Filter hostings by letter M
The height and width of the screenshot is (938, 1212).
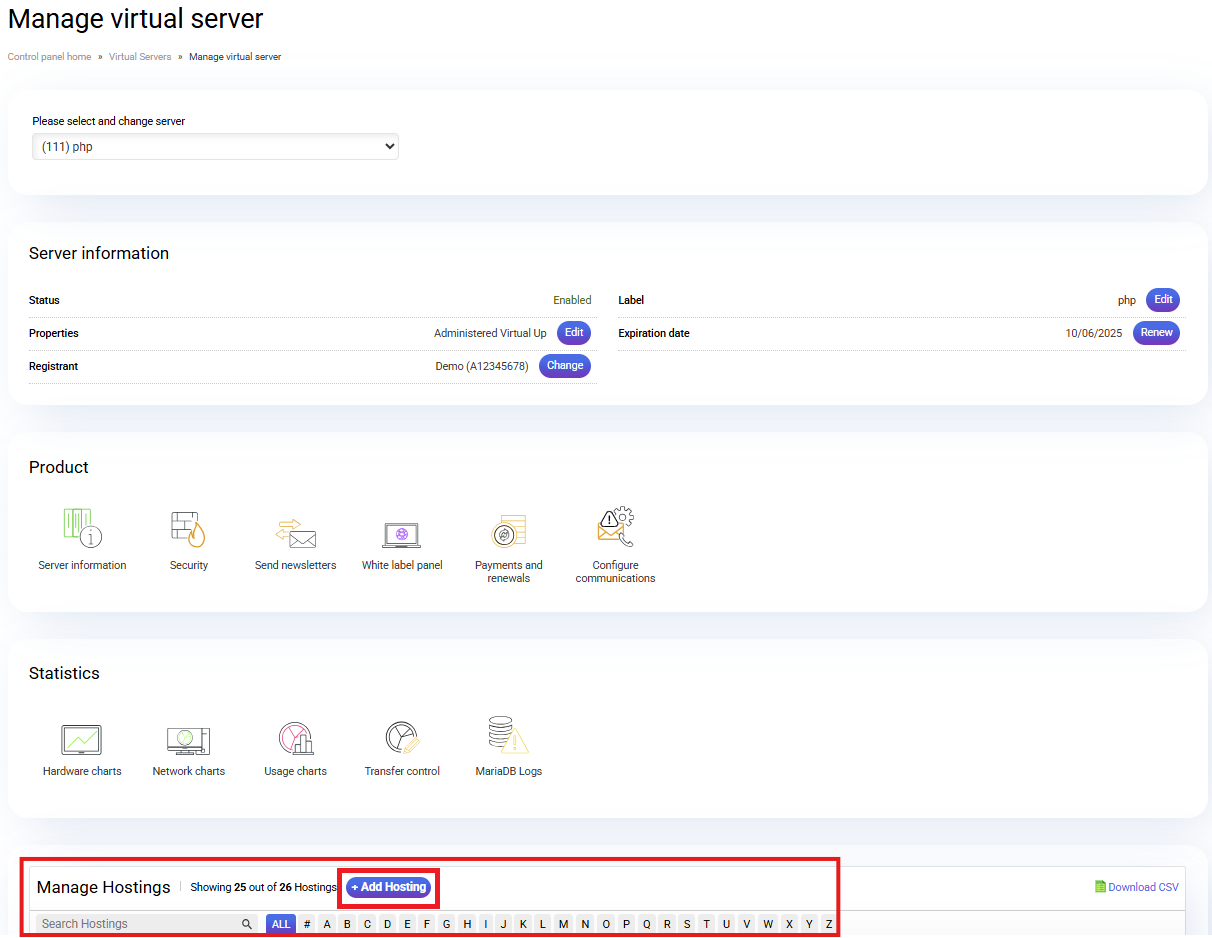click(564, 924)
